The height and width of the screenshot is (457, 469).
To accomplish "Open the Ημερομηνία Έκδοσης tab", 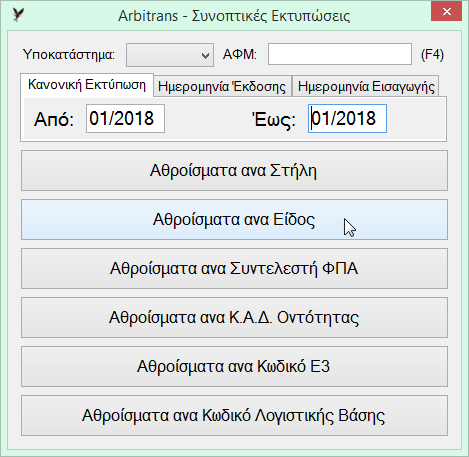I will [222, 86].
